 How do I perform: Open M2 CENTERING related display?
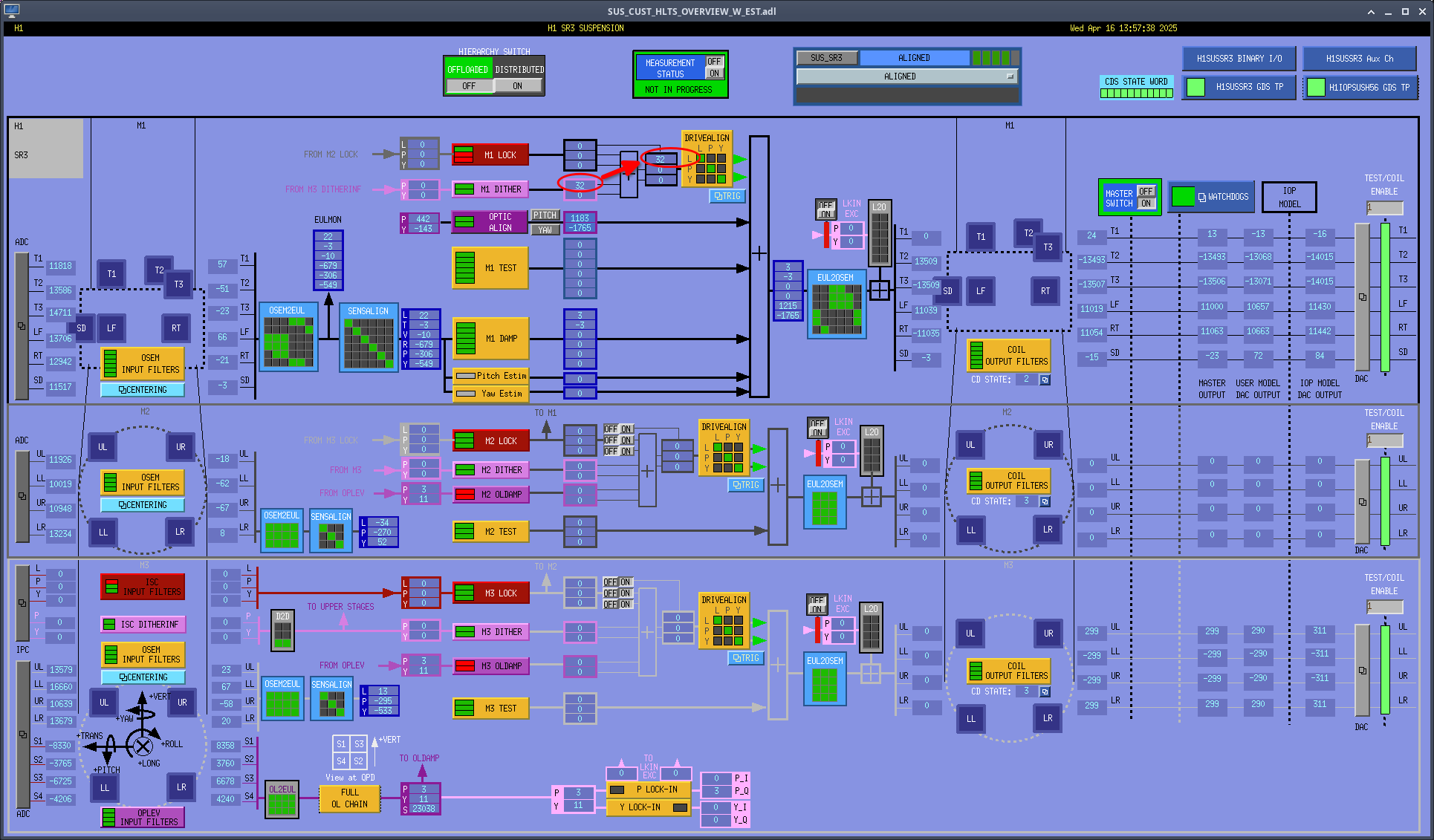tap(143, 505)
